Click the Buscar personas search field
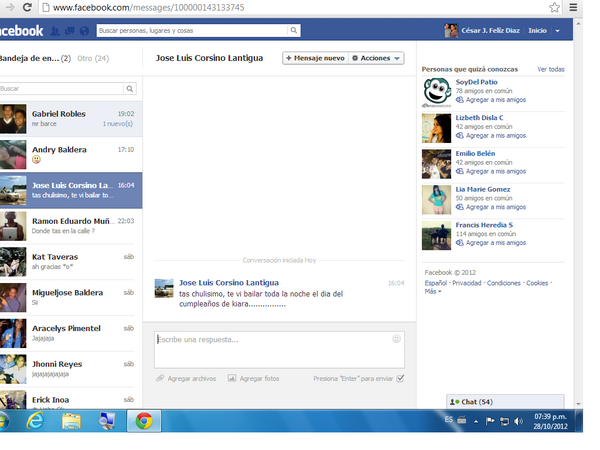The height and width of the screenshot is (450, 600). click(x=192, y=30)
